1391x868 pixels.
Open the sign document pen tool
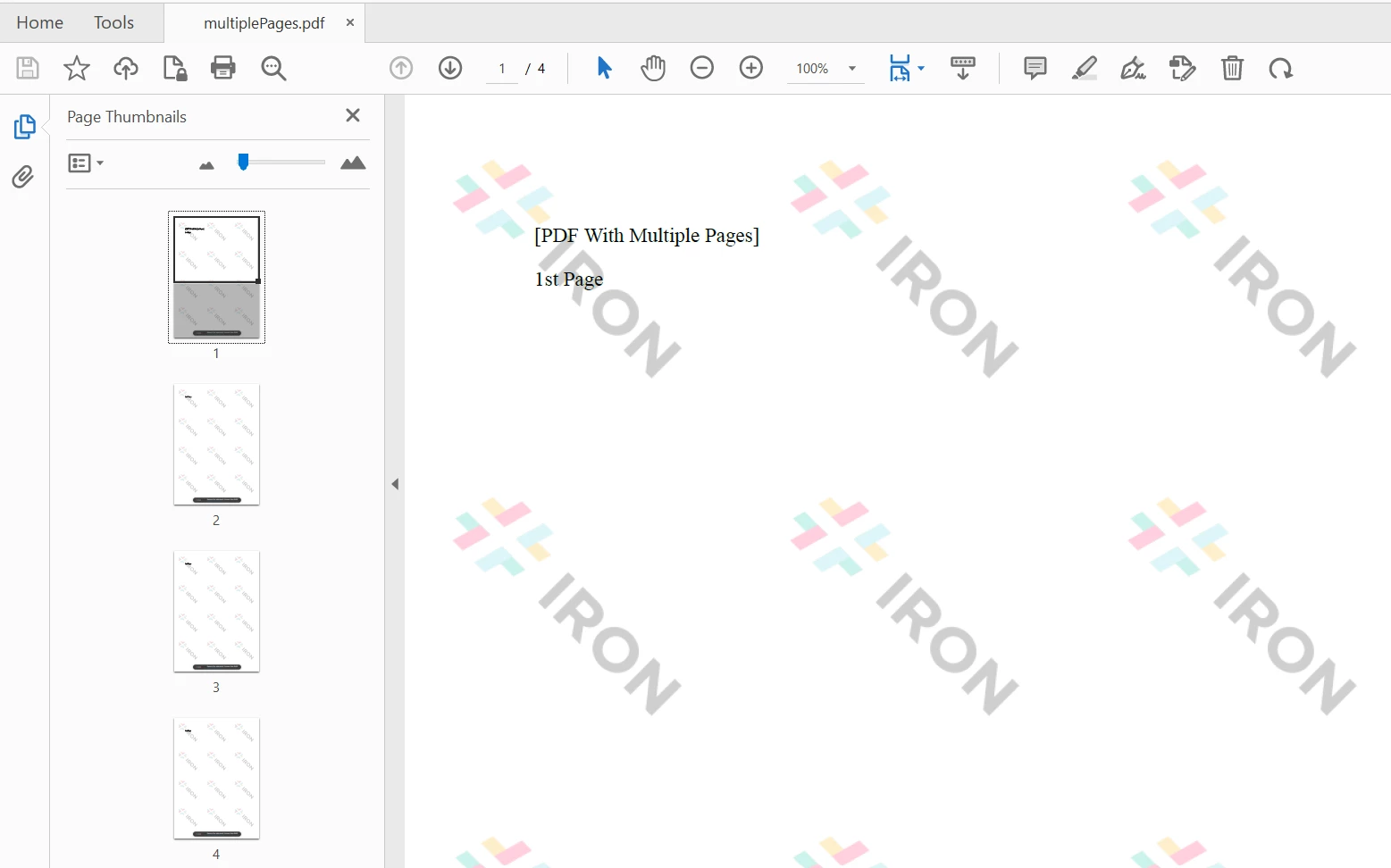[1134, 68]
